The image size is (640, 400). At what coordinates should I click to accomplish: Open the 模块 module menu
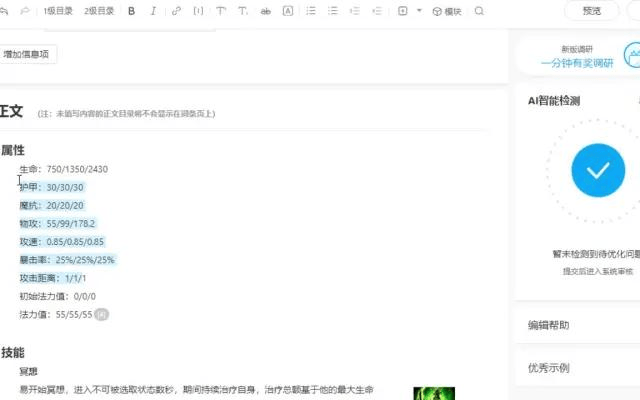click(x=447, y=11)
